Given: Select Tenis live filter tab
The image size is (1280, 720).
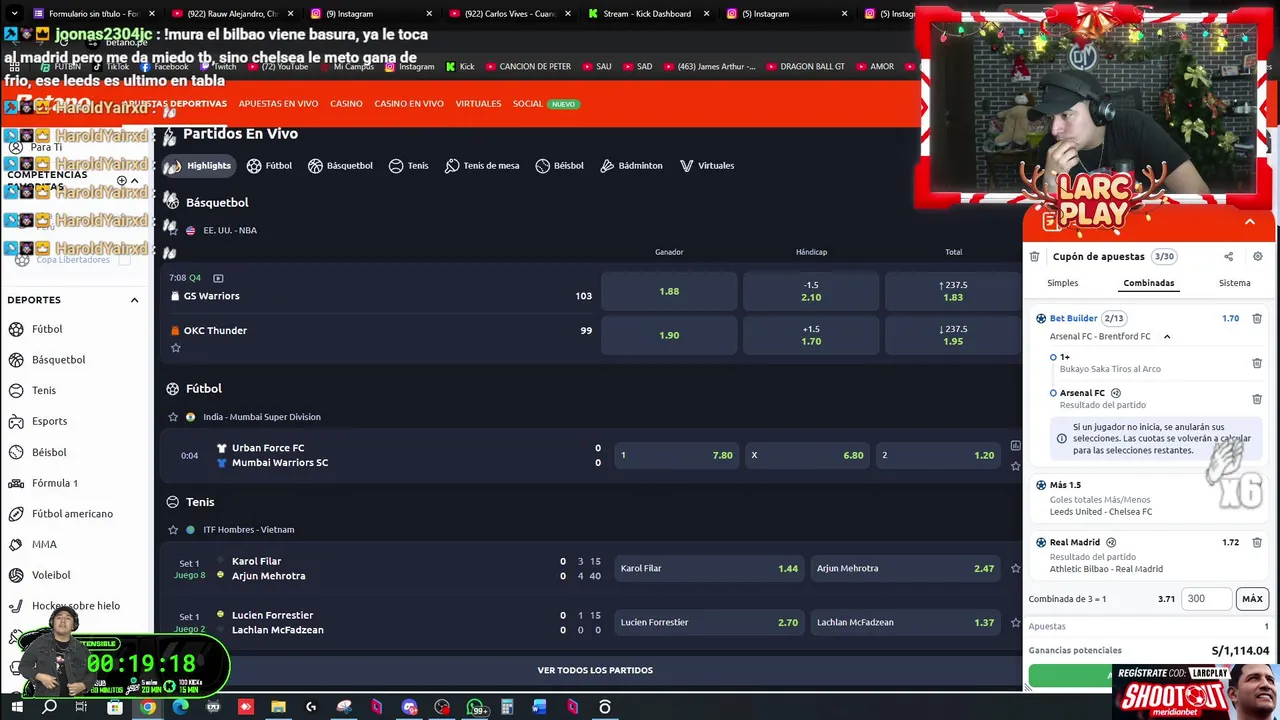Looking at the screenshot, I should pyautogui.click(x=408, y=166).
